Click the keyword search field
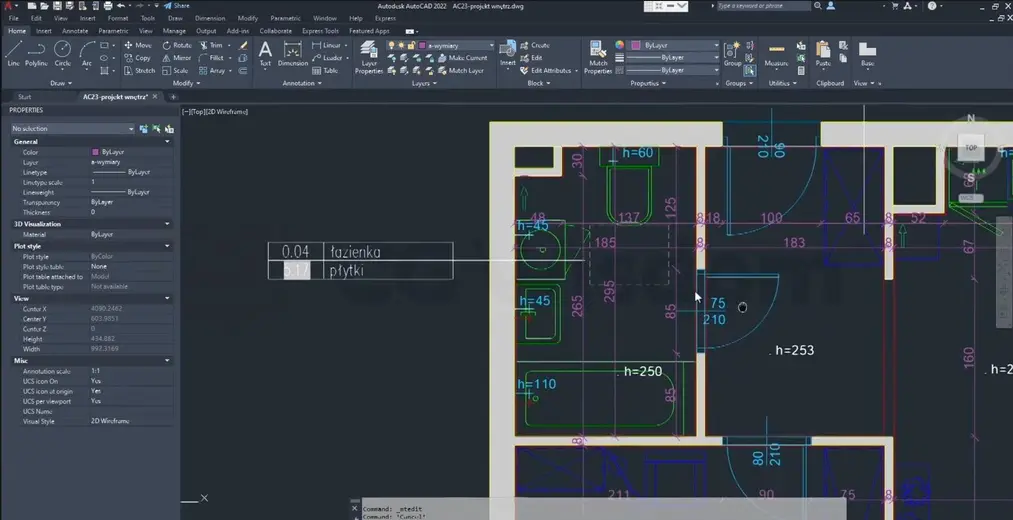The height and width of the screenshot is (520, 1013). [763, 6]
